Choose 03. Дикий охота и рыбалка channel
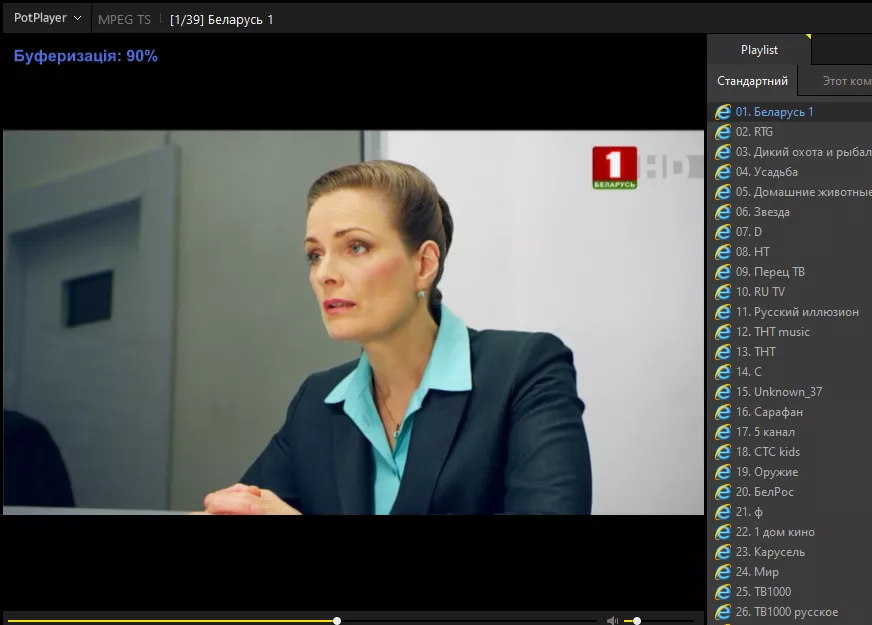 click(790, 152)
